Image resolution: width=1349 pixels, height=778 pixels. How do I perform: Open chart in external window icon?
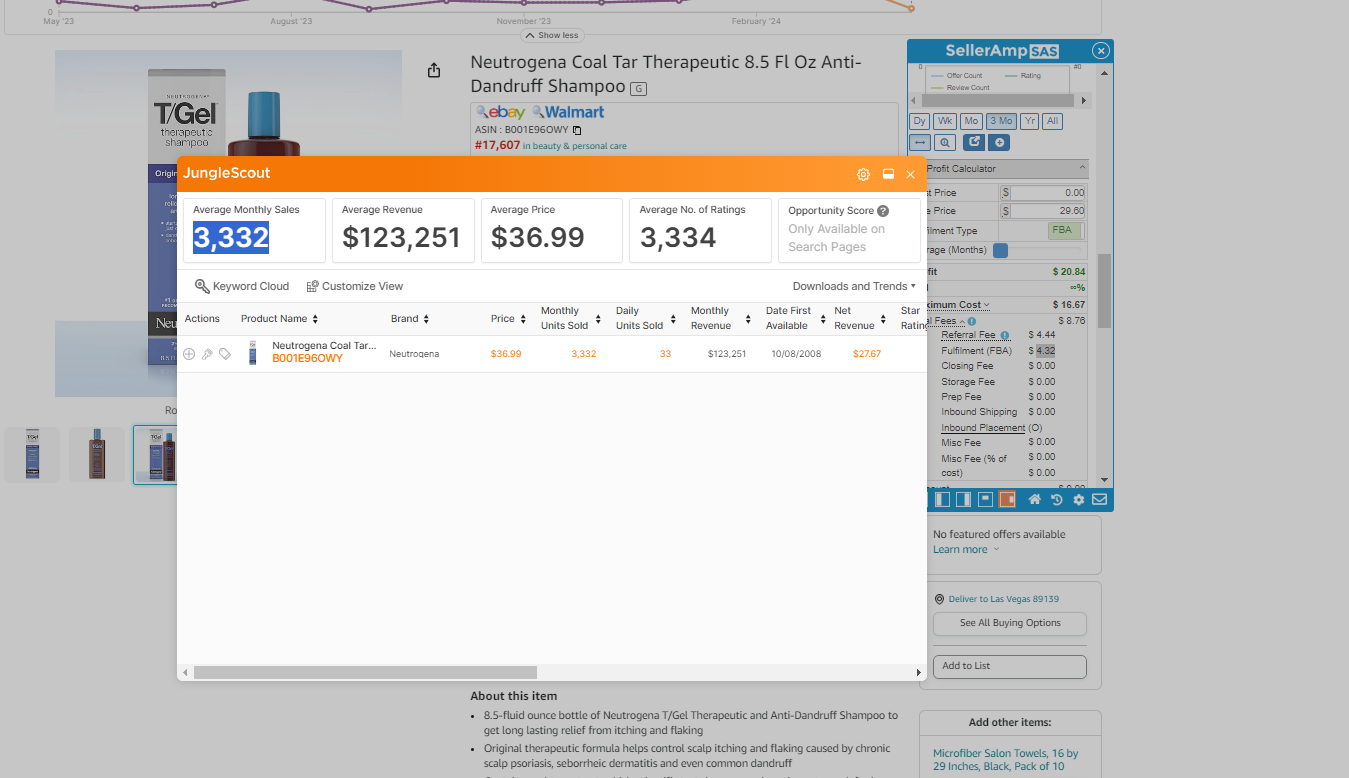coord(974,142)
